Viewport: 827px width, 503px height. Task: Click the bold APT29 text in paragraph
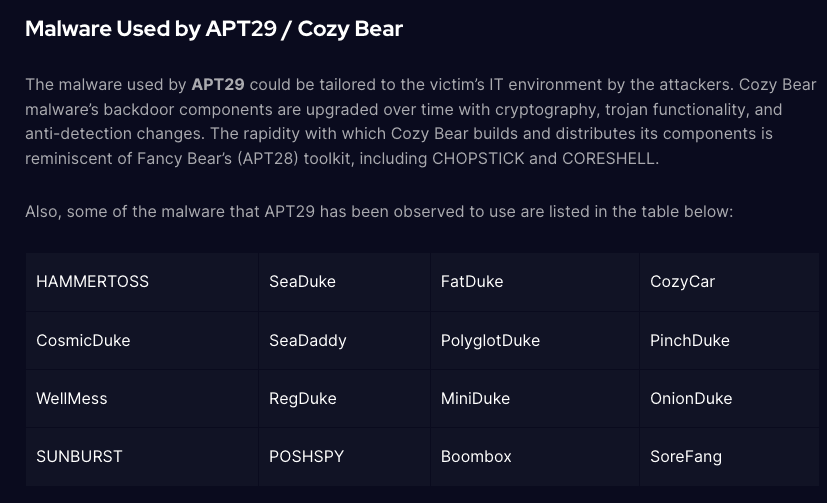pos(218,84)
